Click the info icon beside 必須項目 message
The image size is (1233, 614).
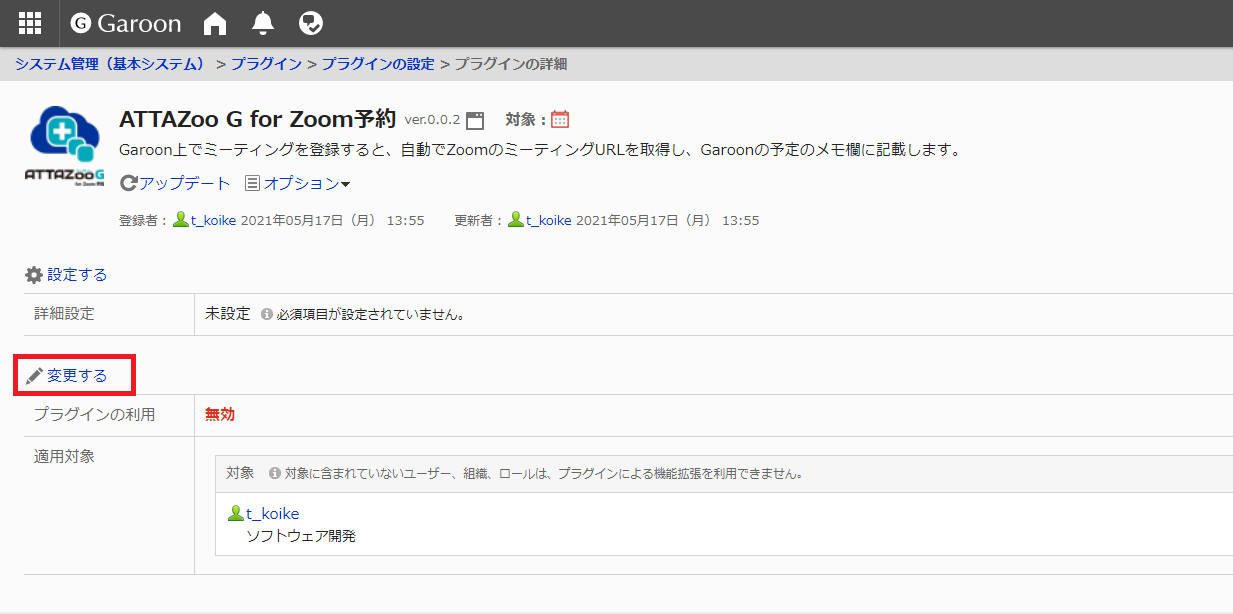[267, 314]
